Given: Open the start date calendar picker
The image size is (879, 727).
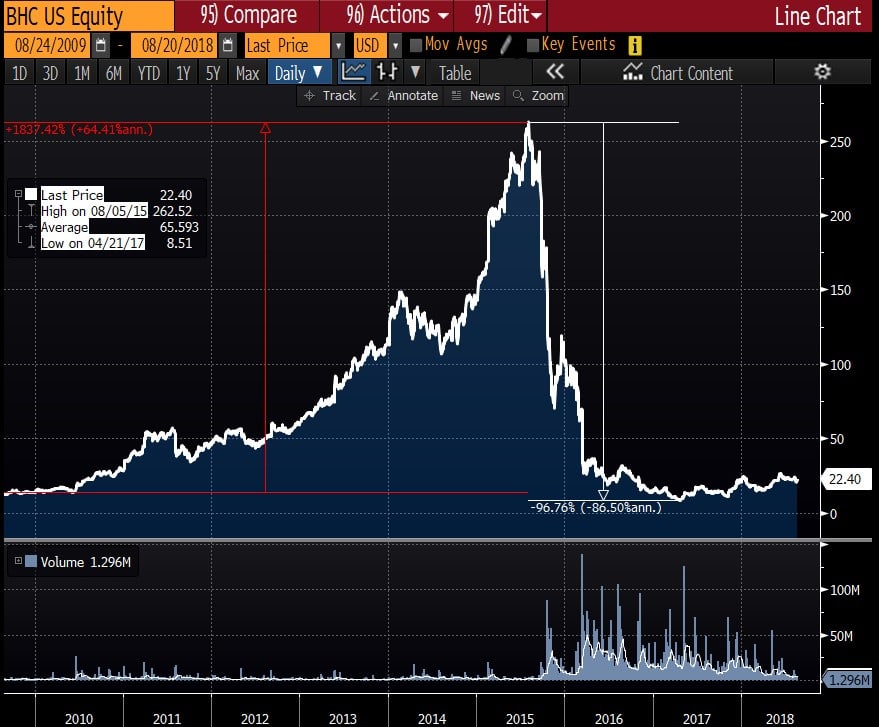Looking at the screenshot, I should pos(100,45).
